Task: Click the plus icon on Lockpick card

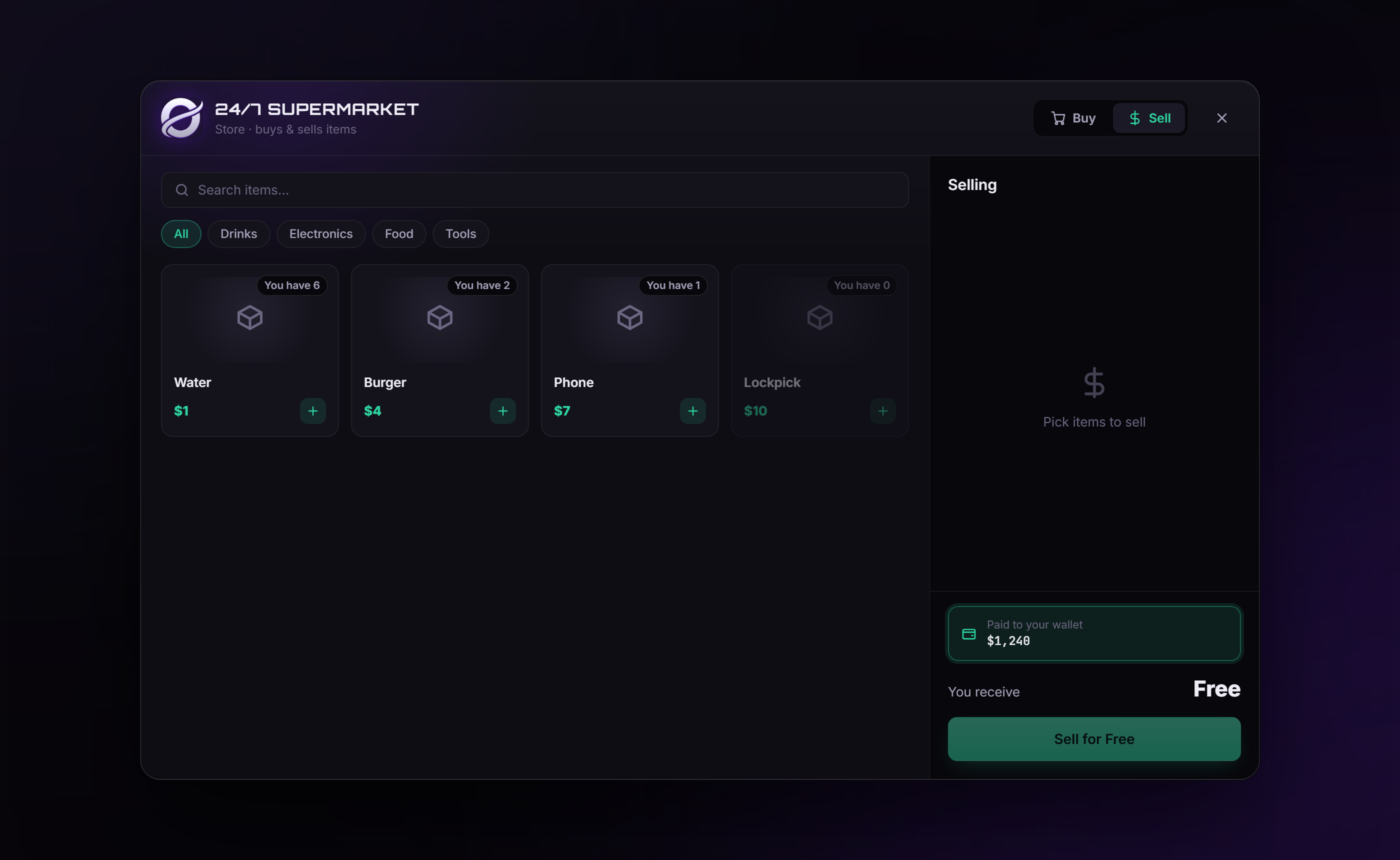Action: [882, 410]
